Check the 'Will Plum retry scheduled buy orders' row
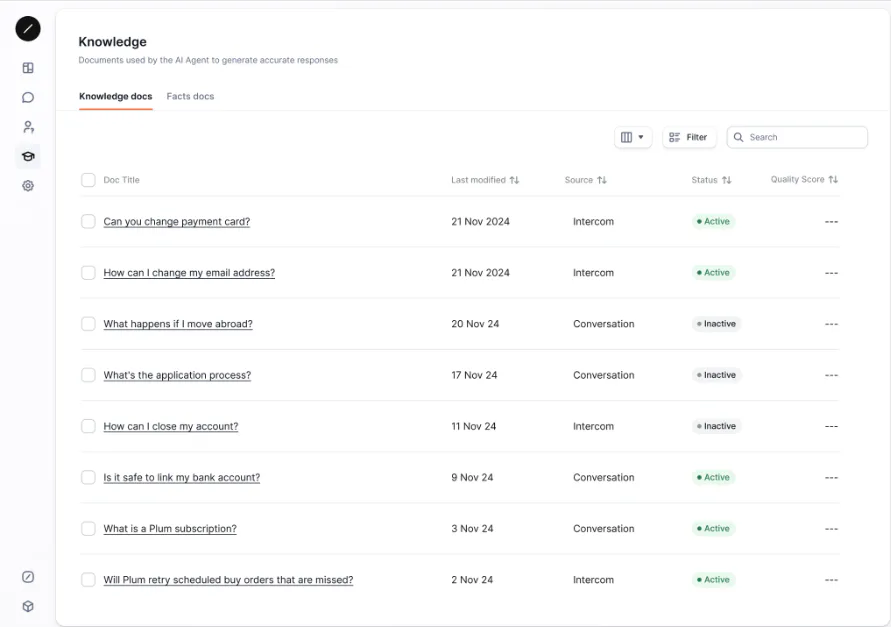 coord(88,579)
